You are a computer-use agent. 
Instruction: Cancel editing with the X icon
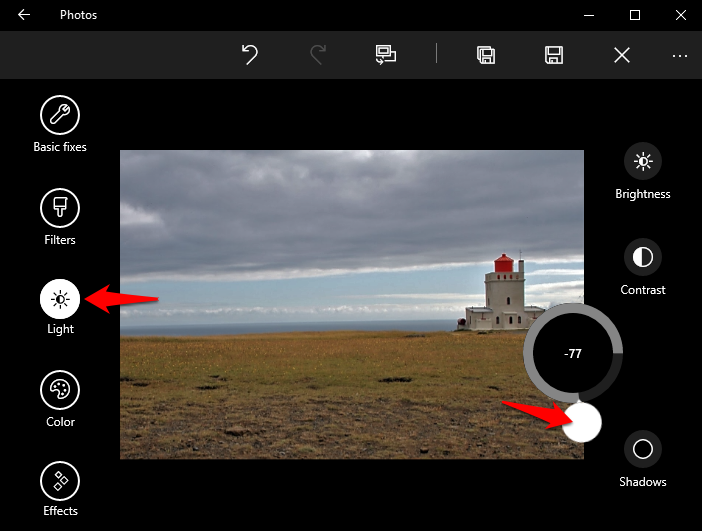622,56
